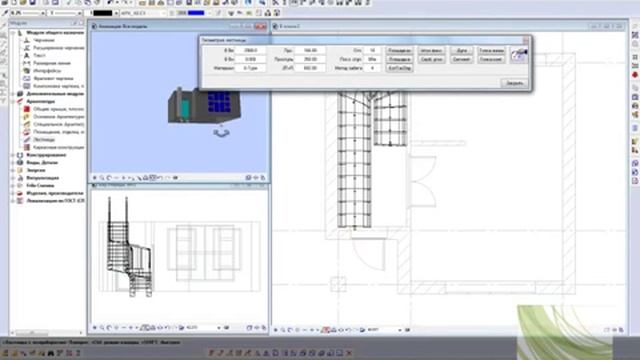The image size is (640, 360).
Task: Expand the Визуализация tree node
Action: click(13, 178)
